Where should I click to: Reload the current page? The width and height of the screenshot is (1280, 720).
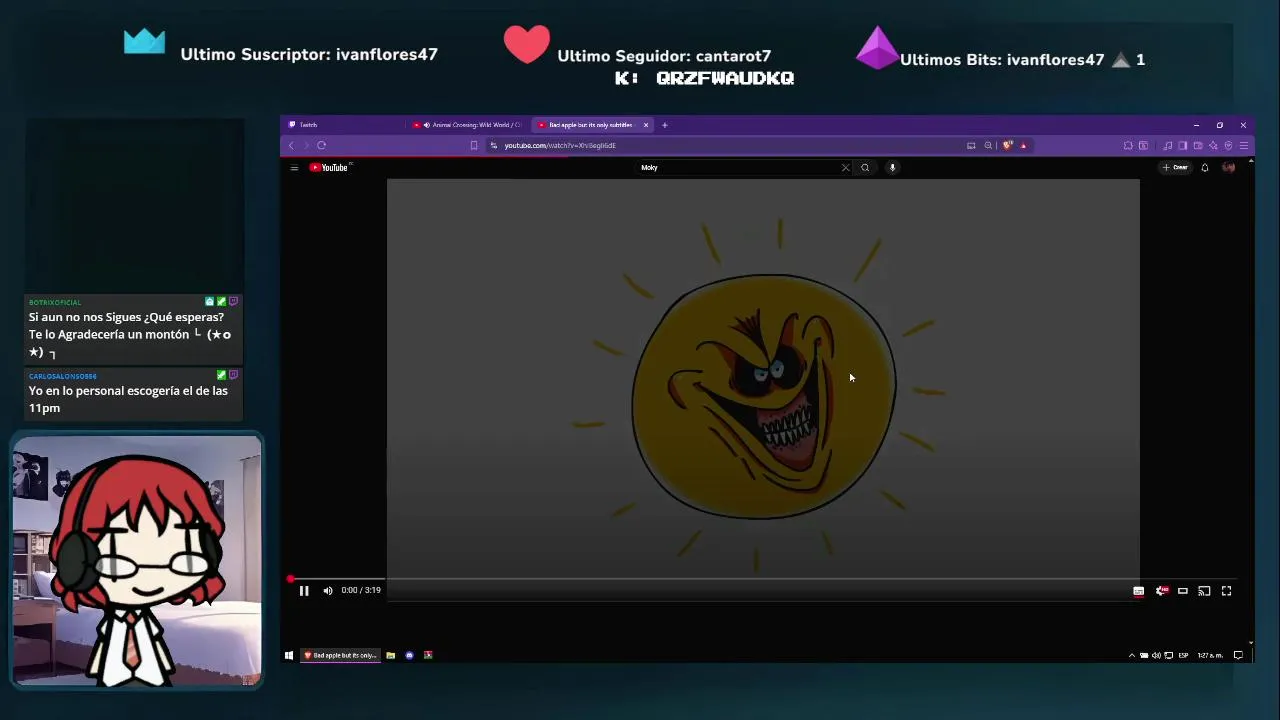coord(321,146)
